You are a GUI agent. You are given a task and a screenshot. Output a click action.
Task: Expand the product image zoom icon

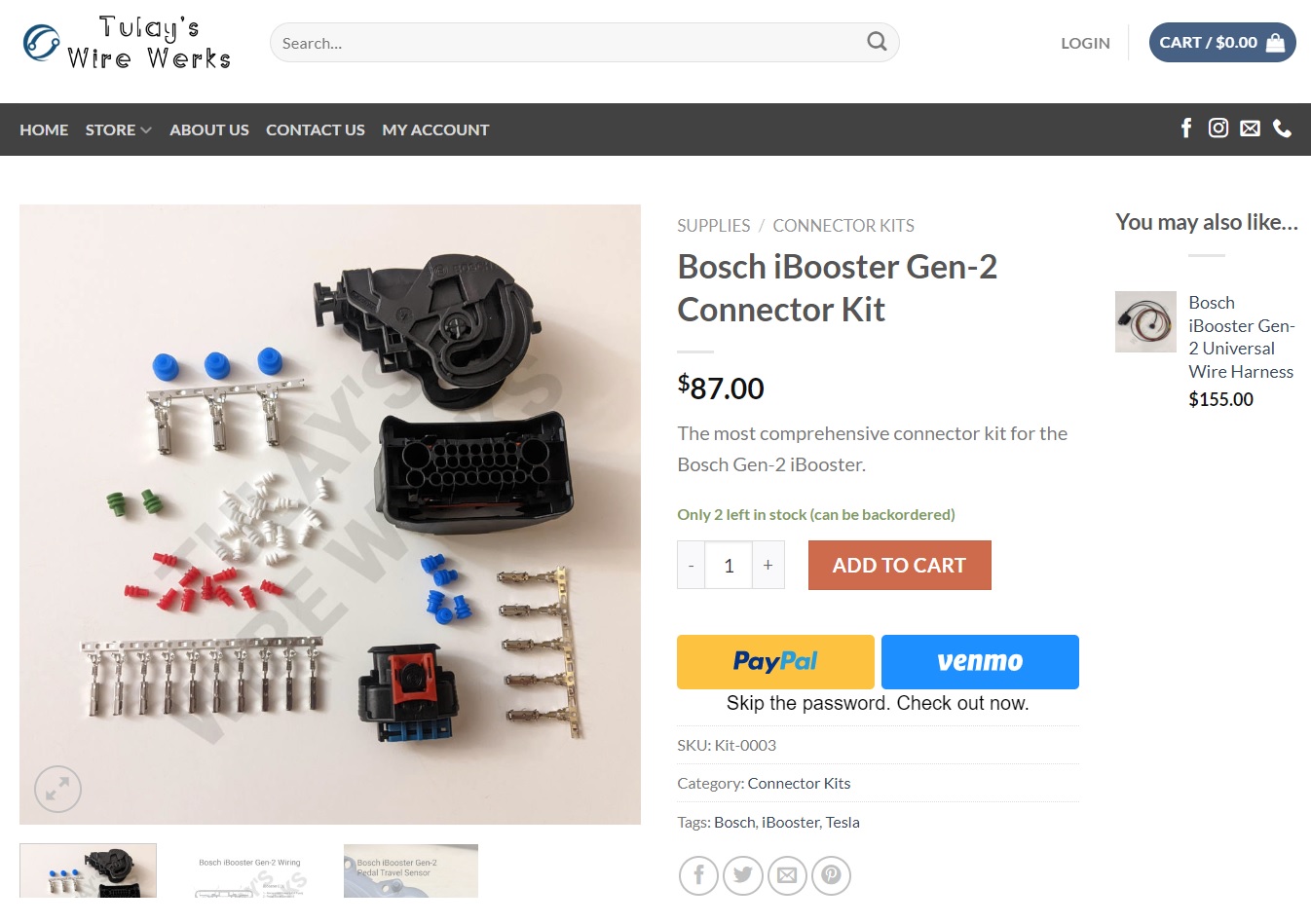(57, 789)
